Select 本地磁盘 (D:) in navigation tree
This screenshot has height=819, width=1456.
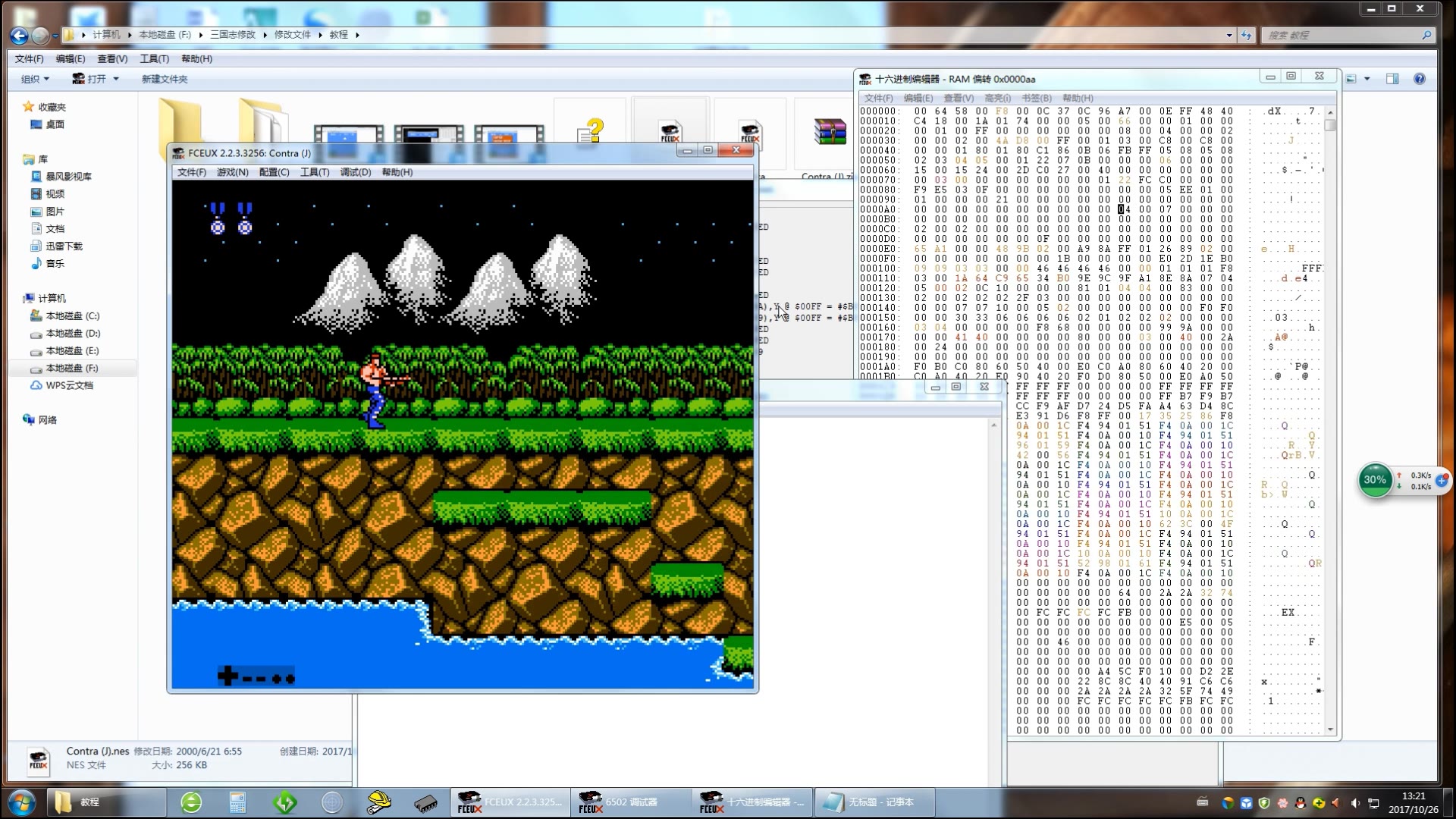(72, 333)
